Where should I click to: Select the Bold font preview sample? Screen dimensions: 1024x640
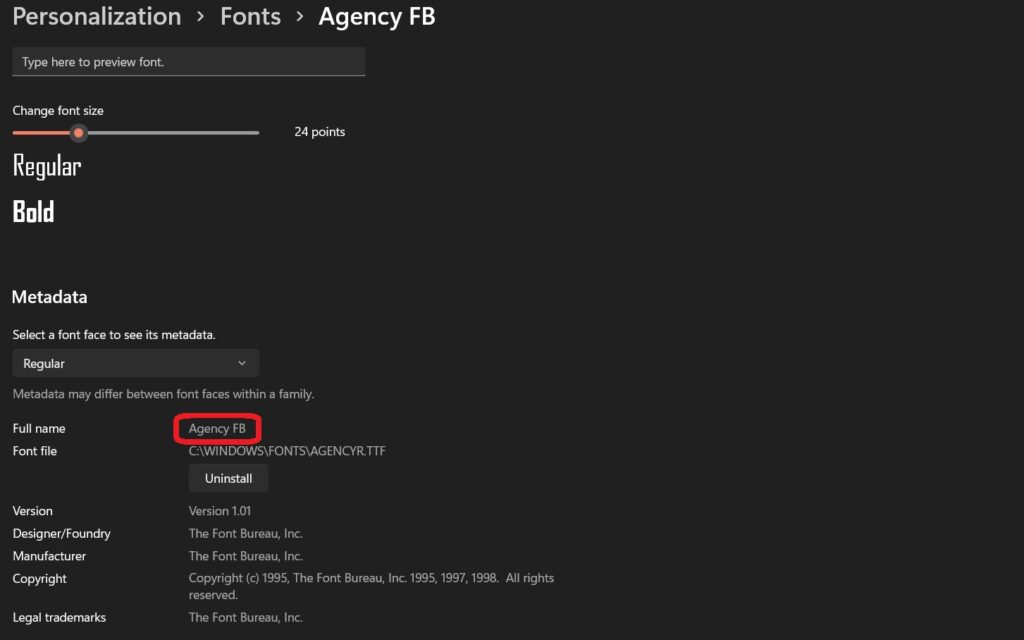click(x=34, y=211)
